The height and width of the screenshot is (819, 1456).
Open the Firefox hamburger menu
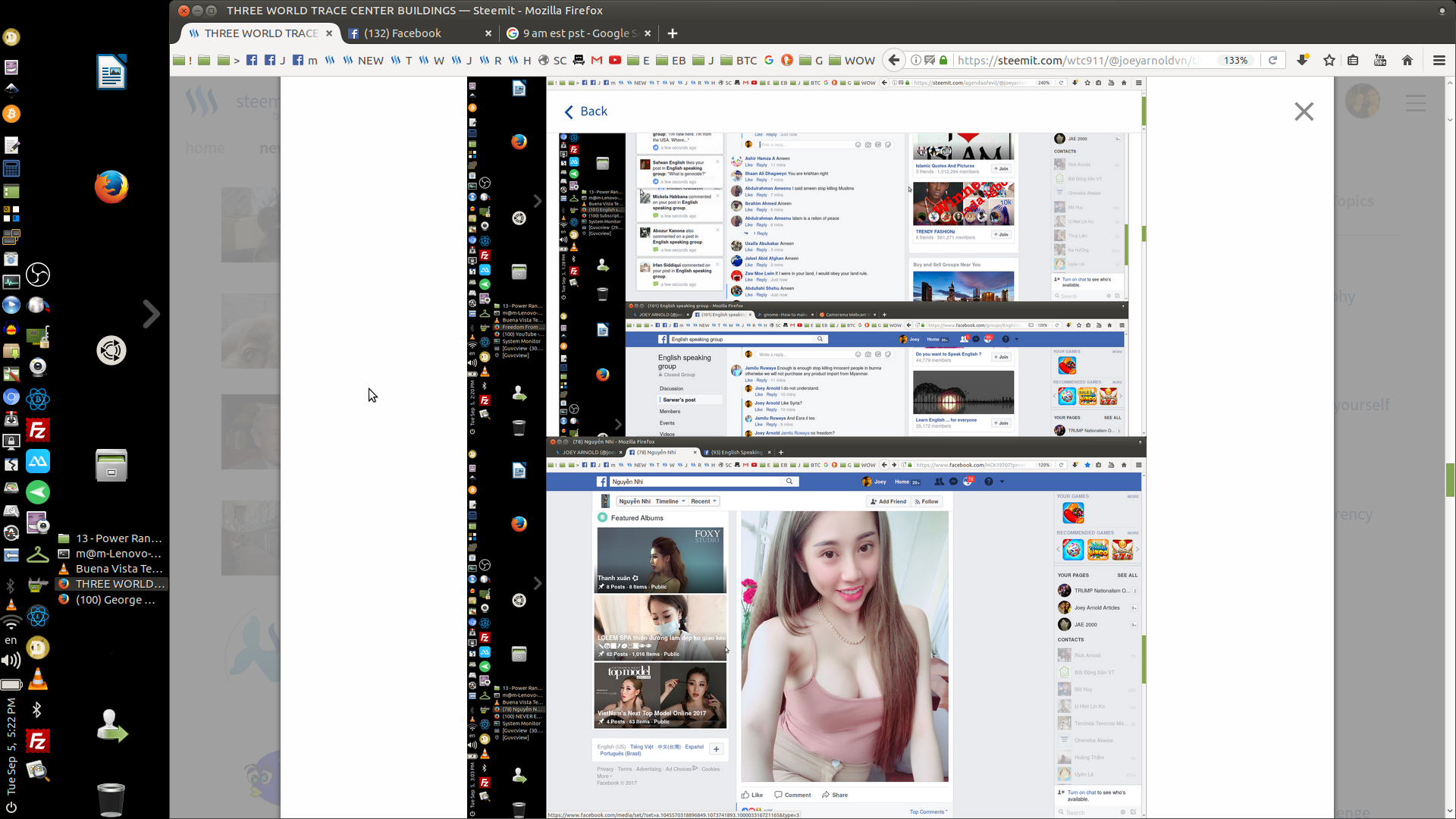tap(1439, 60)
